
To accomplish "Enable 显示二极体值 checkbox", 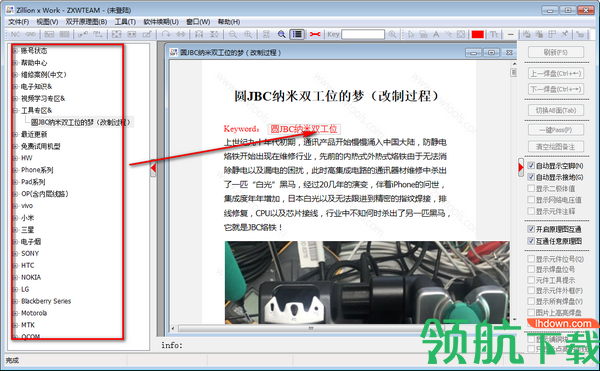I will (x=531, y=188).
